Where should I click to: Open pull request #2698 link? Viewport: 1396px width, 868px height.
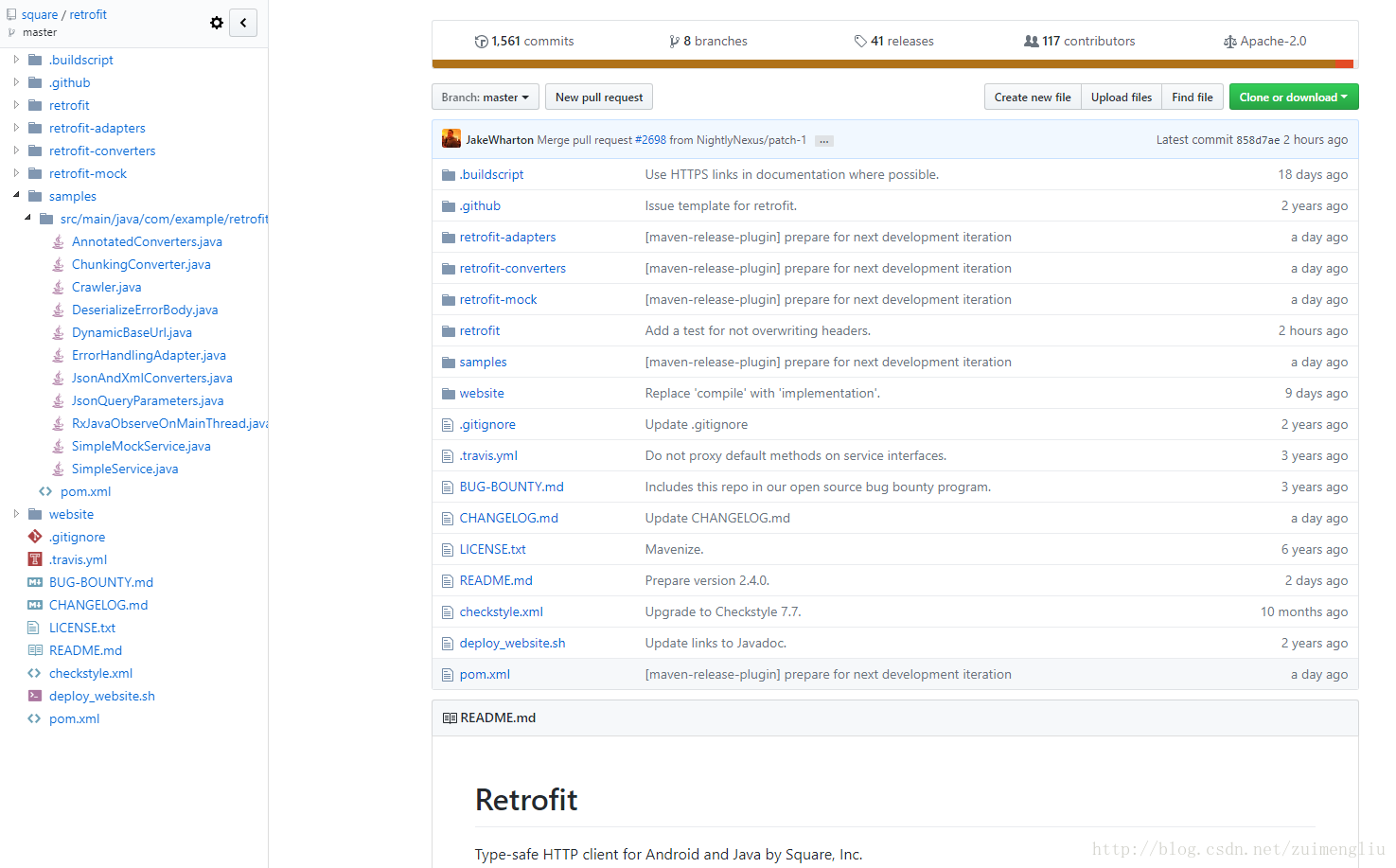[x=650, y=140]
